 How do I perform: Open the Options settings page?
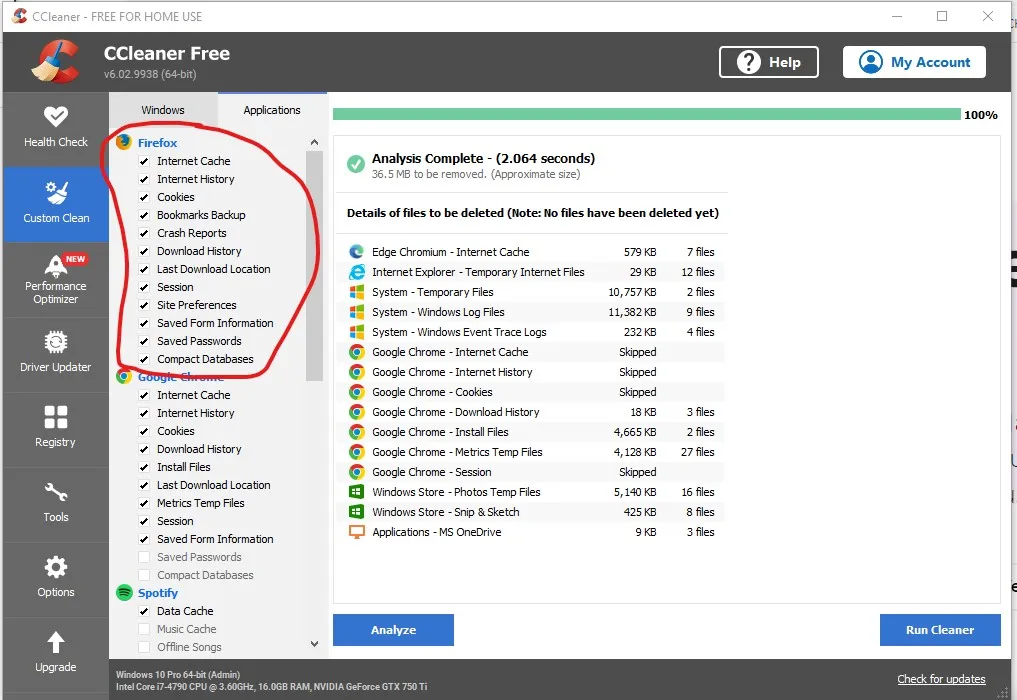click(x=56, y=578)
